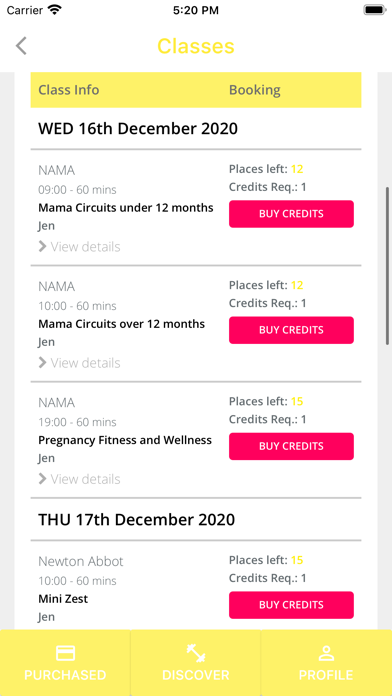Switch to the PROFILE tab
Screen dimensions: 392x696
326,663
